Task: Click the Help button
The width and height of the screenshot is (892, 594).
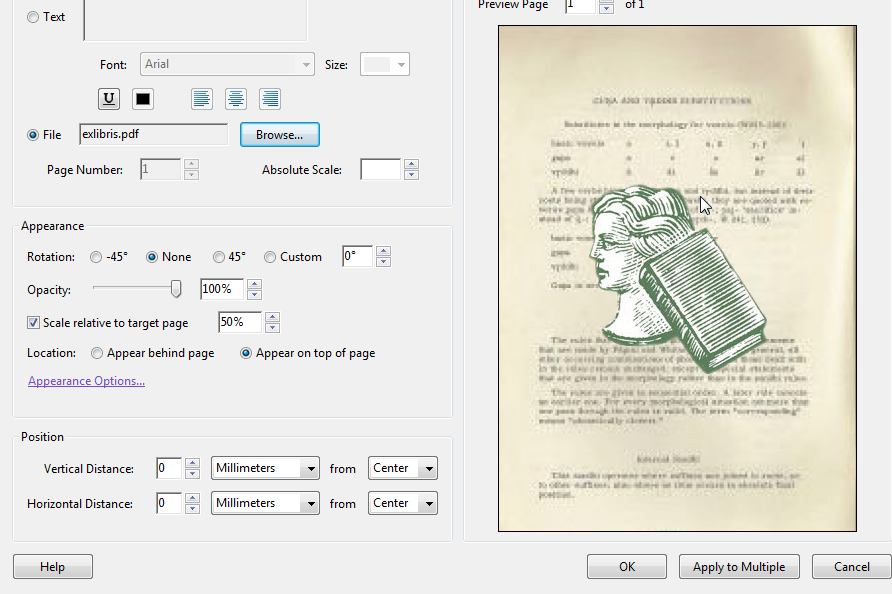Action: point(53,567)
